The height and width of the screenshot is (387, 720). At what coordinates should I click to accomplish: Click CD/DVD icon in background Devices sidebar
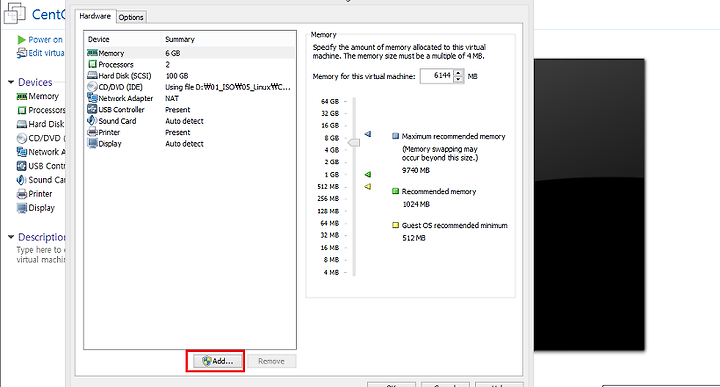(x=22, y=138)
